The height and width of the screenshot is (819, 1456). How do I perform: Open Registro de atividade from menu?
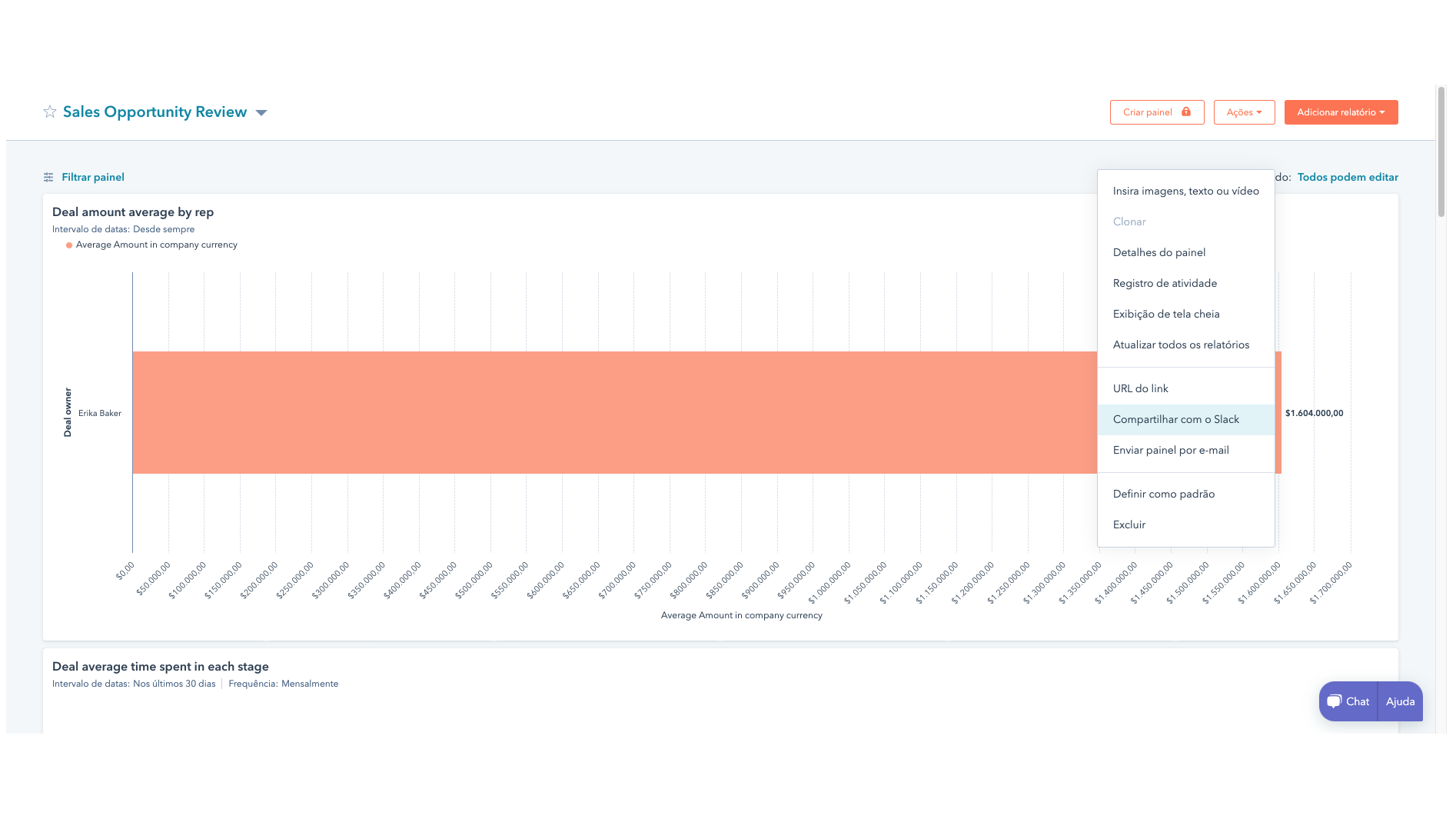click(1185, 284)
